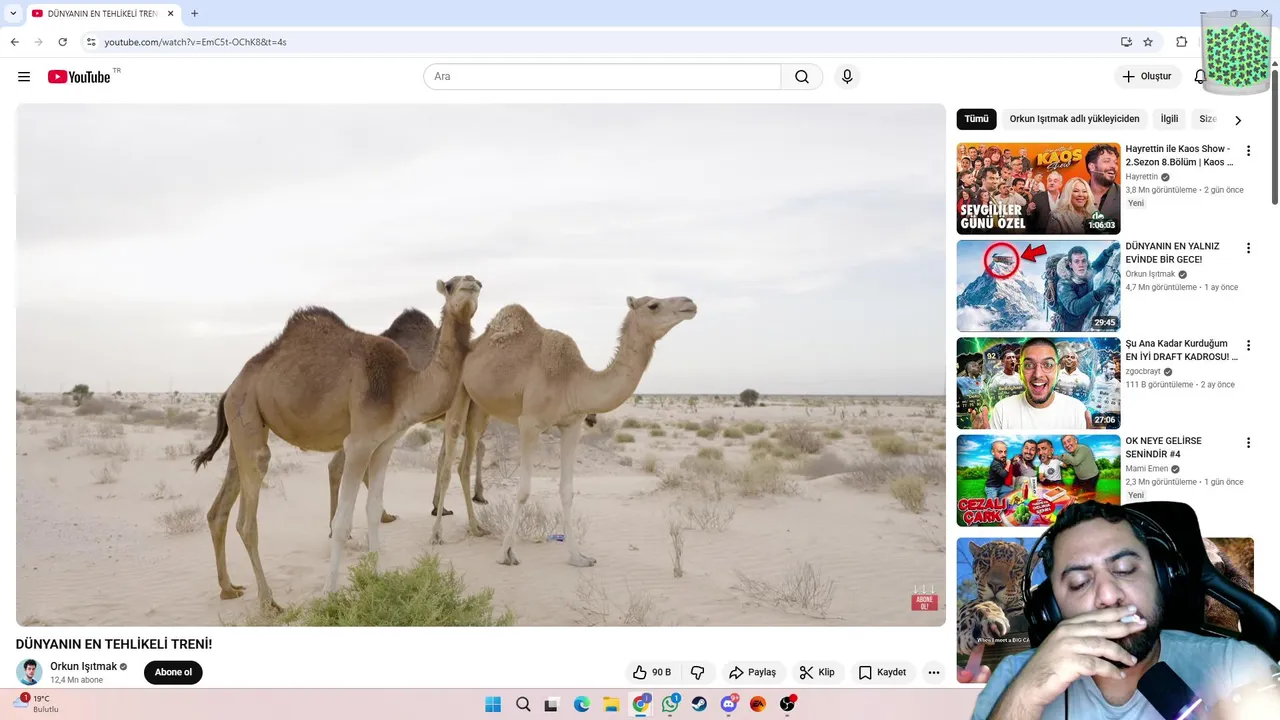Open a new browser tab
The image size is (1280, 720).
pyautogui.click(x=194, y=14)
